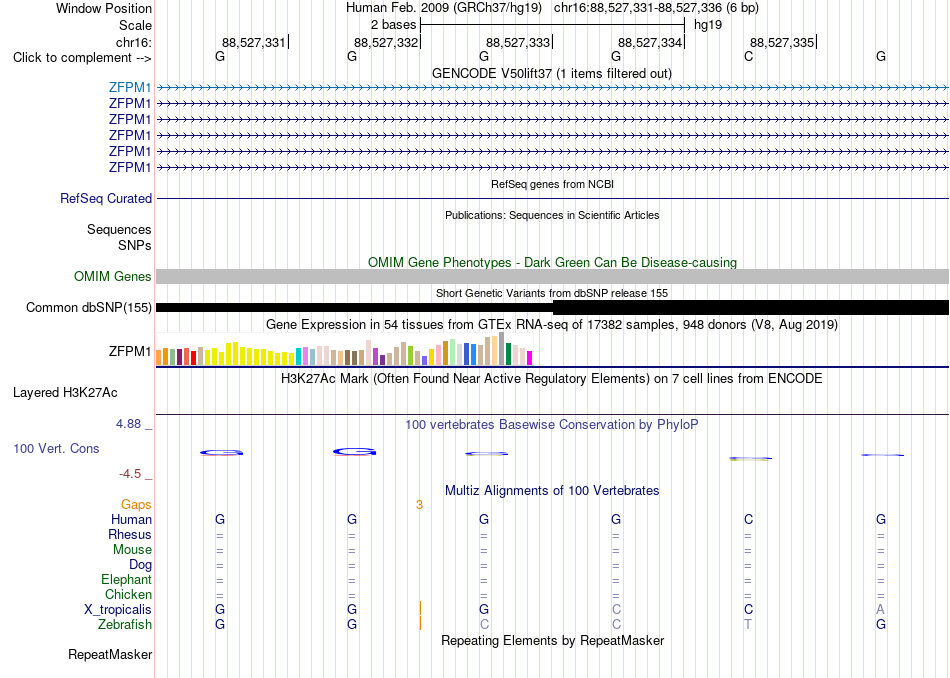950x678 pixels.
Task: Click the light blue ZFPM1 transcript label
Action: point(130,87)
